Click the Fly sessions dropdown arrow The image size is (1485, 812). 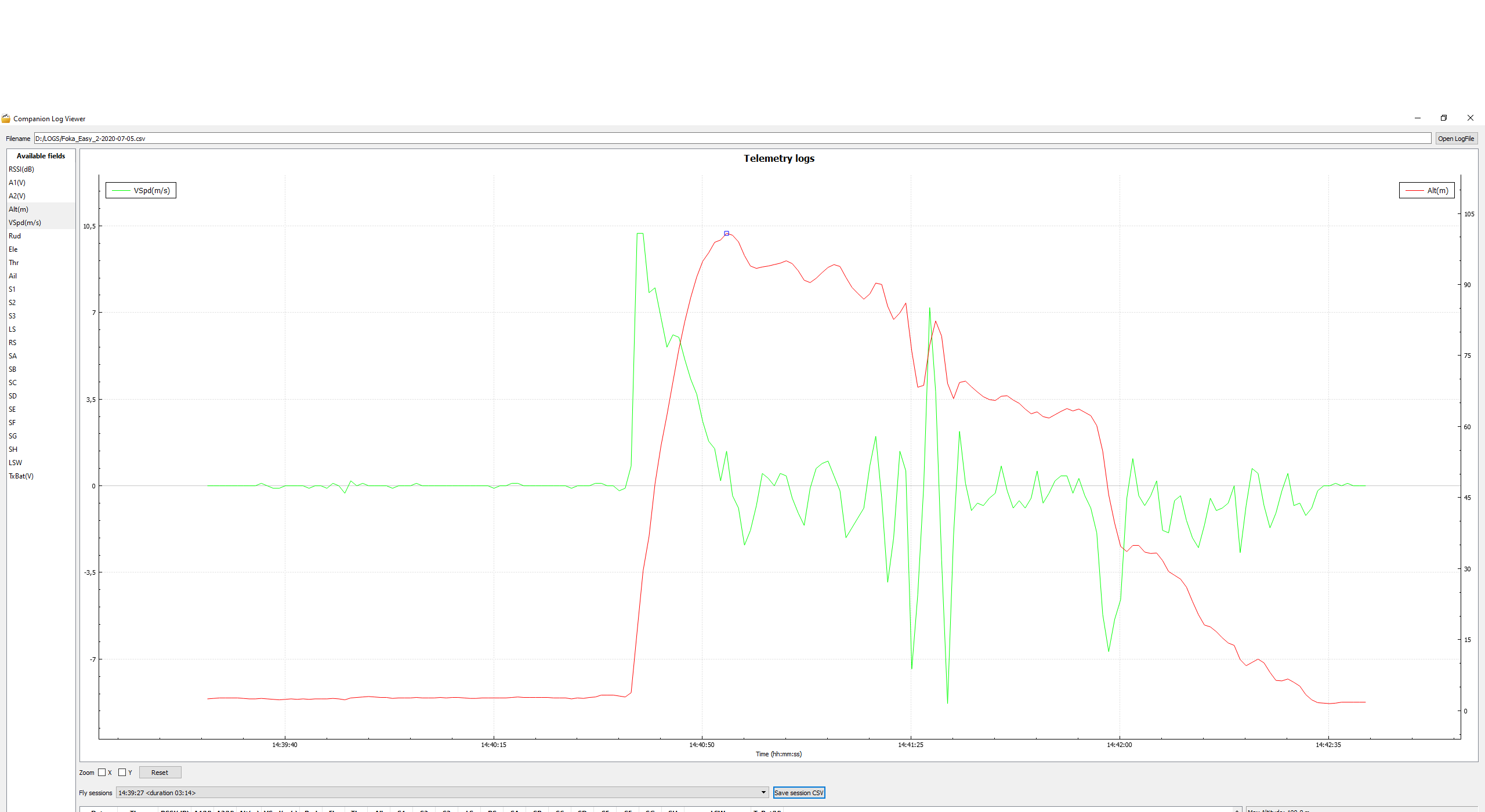[763, 792]
